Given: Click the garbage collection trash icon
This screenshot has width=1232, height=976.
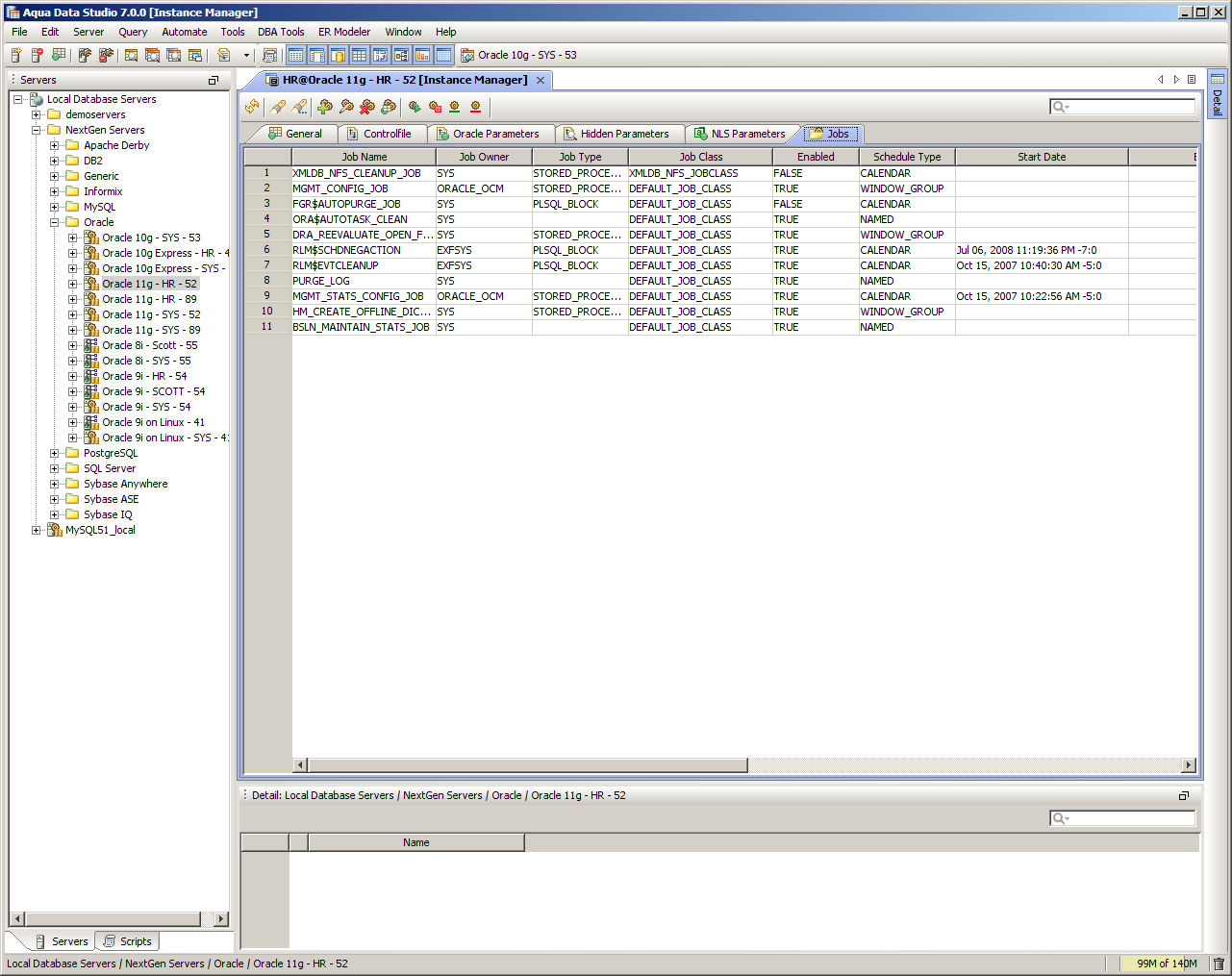Looking at the screenshot, I should pyautogui.click(x=1219, y=963).
